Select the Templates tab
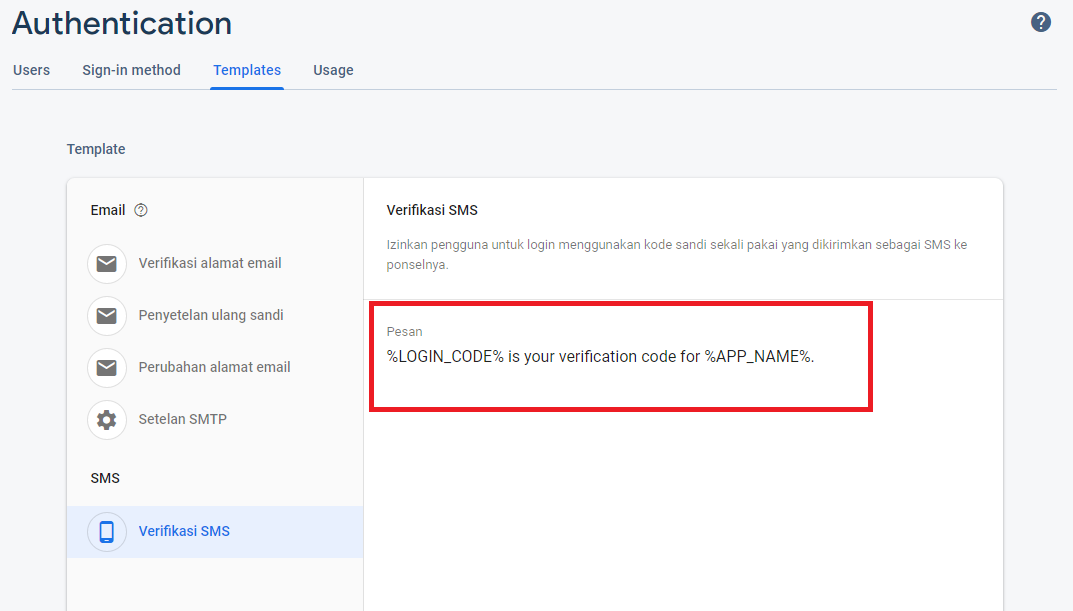Screen dimensions: 1073x611 [247, 70]
